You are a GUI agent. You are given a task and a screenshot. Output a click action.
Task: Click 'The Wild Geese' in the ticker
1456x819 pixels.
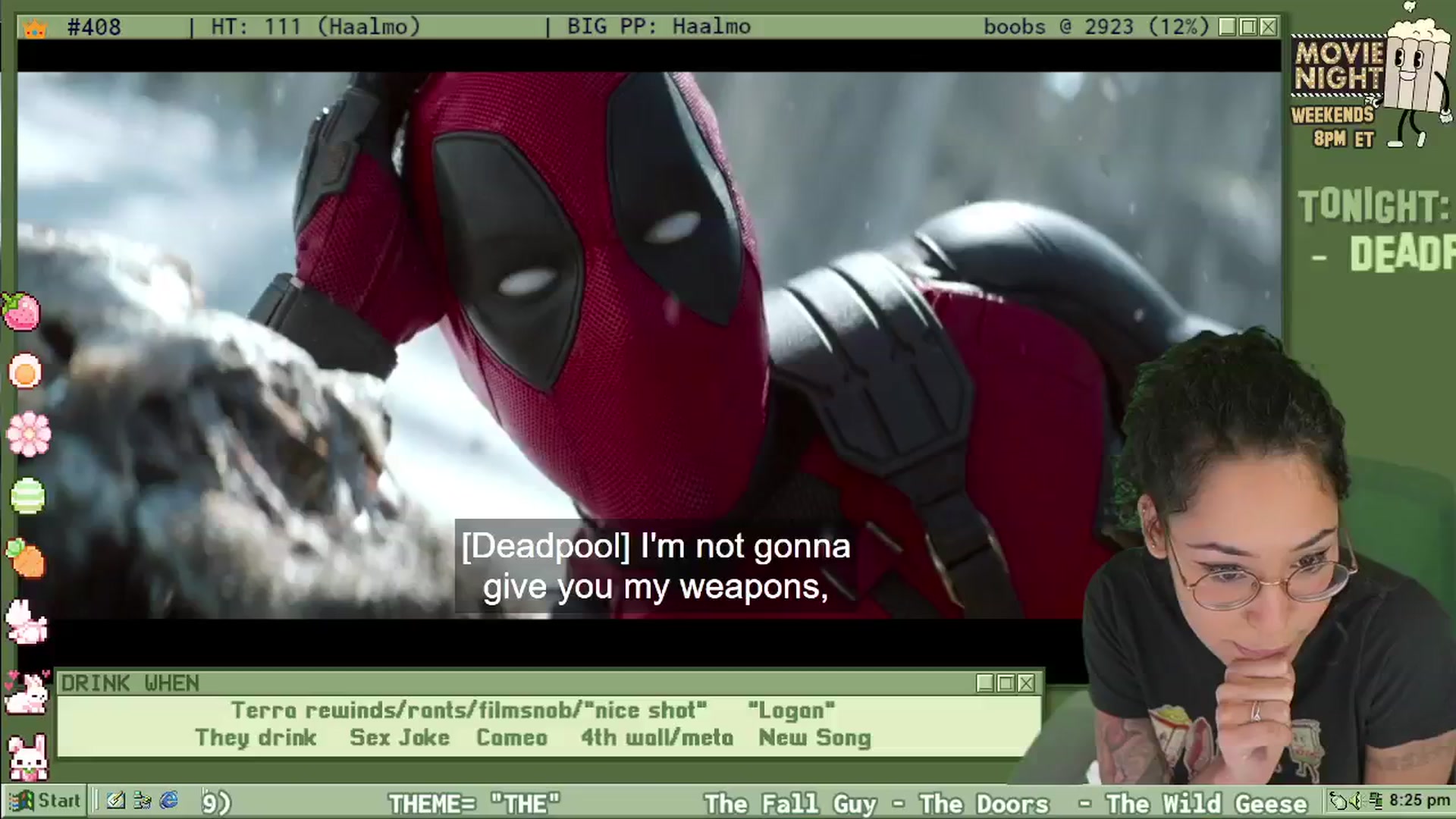pos(1207,803)
